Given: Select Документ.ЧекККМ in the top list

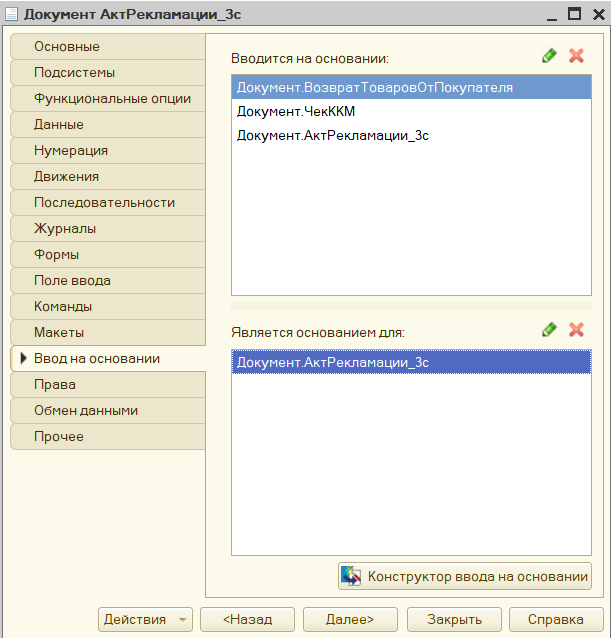Looking at the screenshot, I should click(x=295, y=111).
